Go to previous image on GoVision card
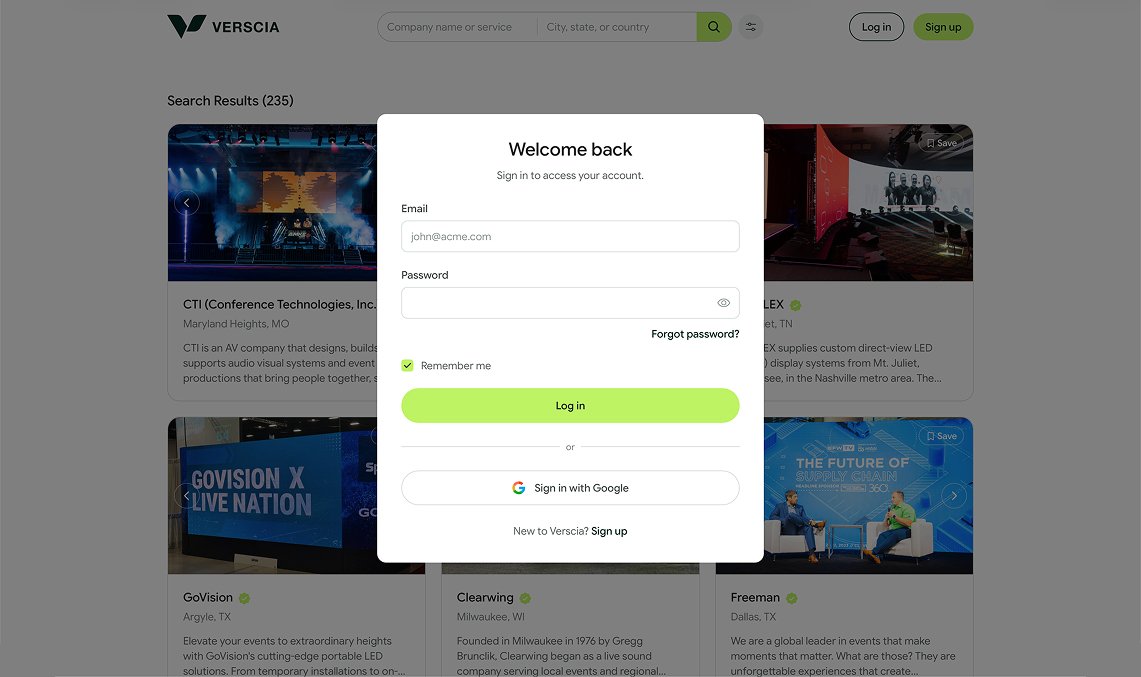The height and width of the screenshot is (677, 1141). click(x=186, y=496)
